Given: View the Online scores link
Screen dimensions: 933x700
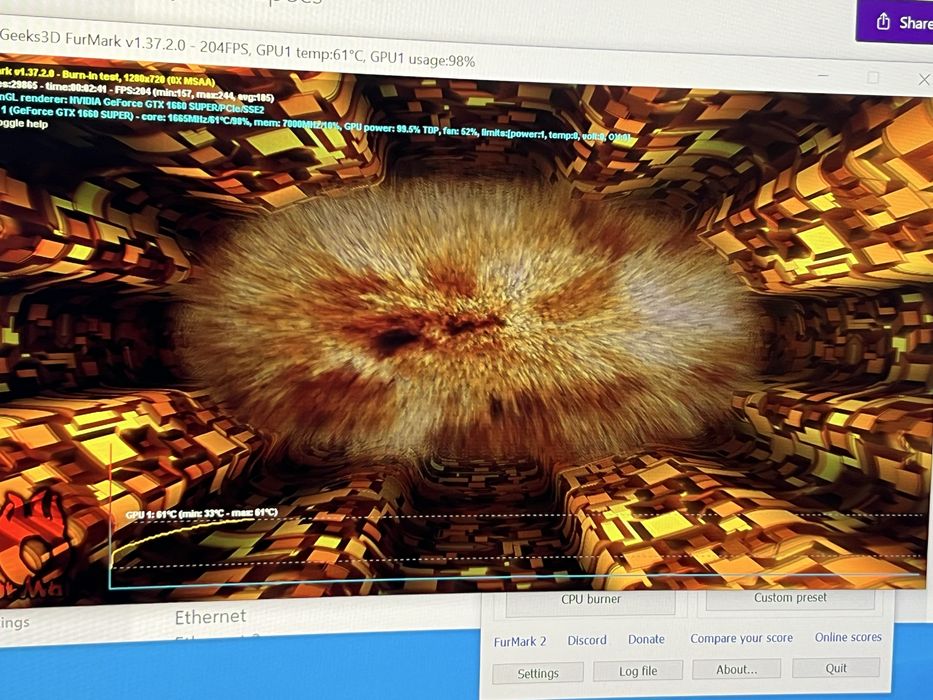Looking at the screenshot, I should [848, 637].
